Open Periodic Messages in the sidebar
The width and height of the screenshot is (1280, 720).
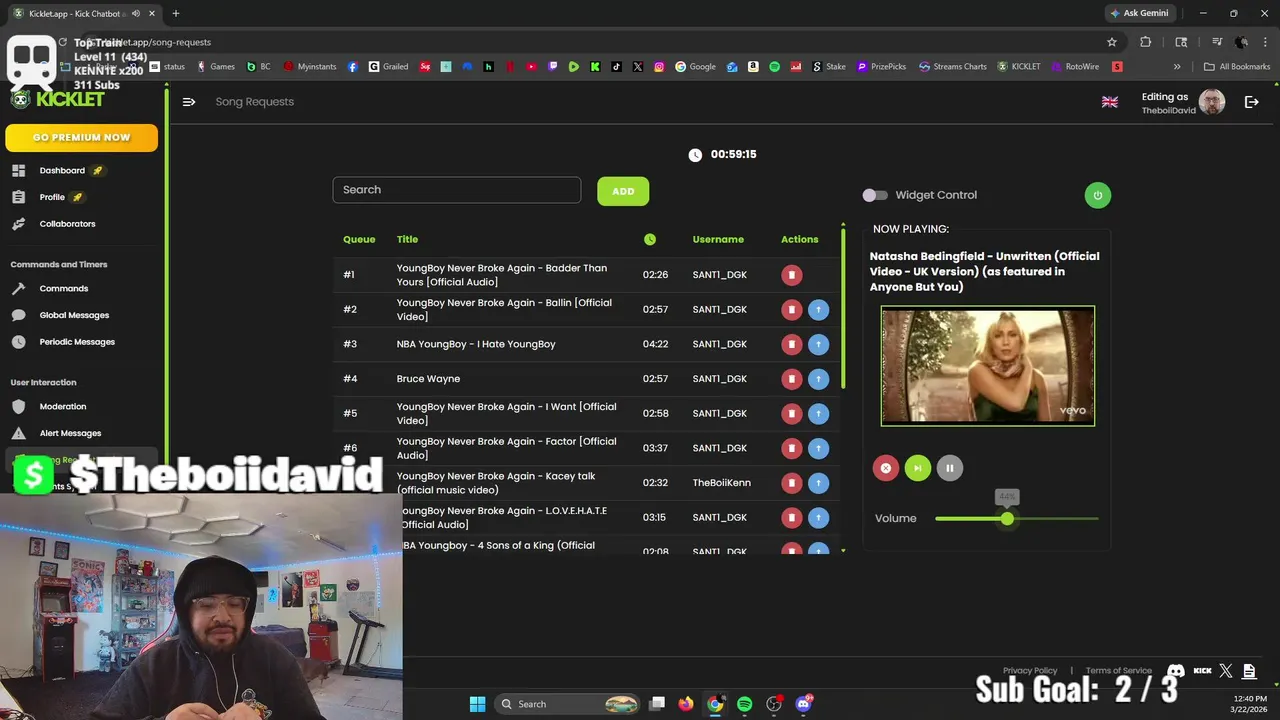(77, 342)
